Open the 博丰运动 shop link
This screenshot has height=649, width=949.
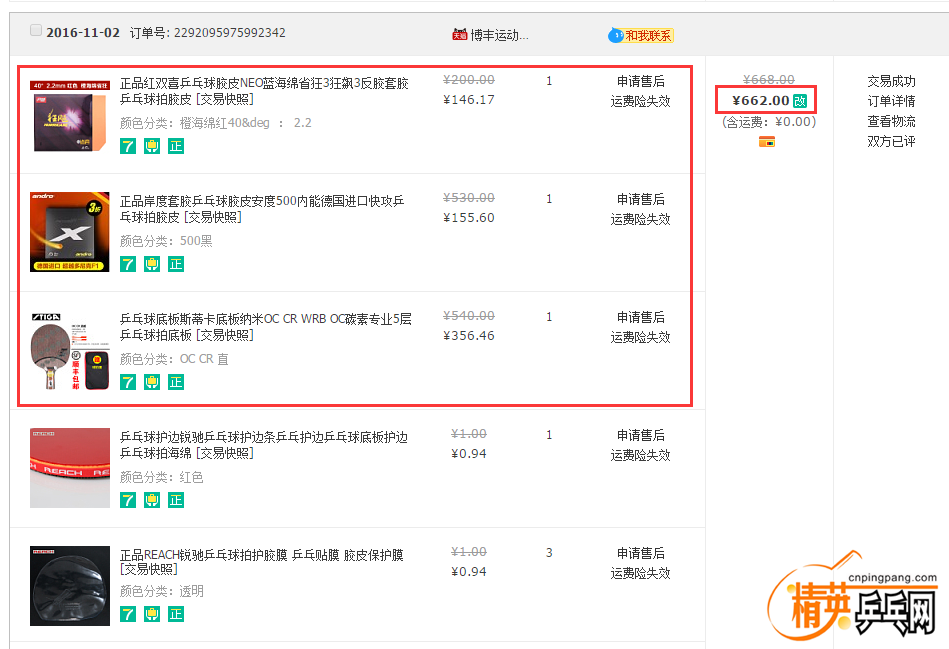coord(499,35)
